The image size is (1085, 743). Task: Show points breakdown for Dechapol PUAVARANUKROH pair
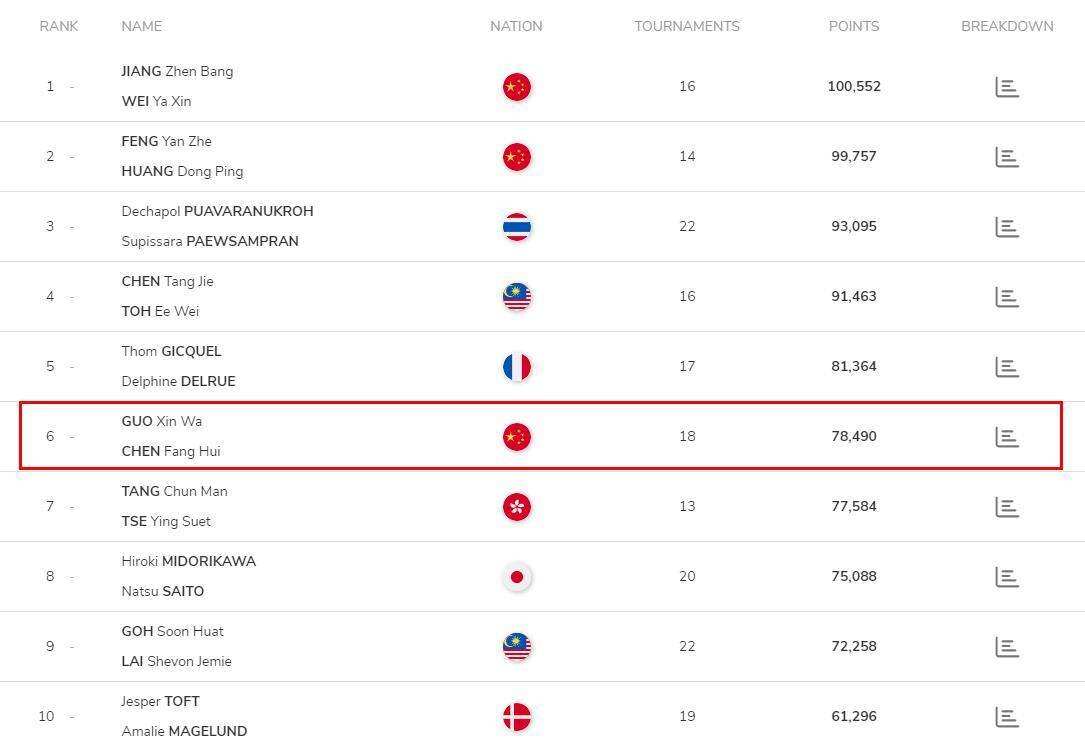click(1007, 227)
